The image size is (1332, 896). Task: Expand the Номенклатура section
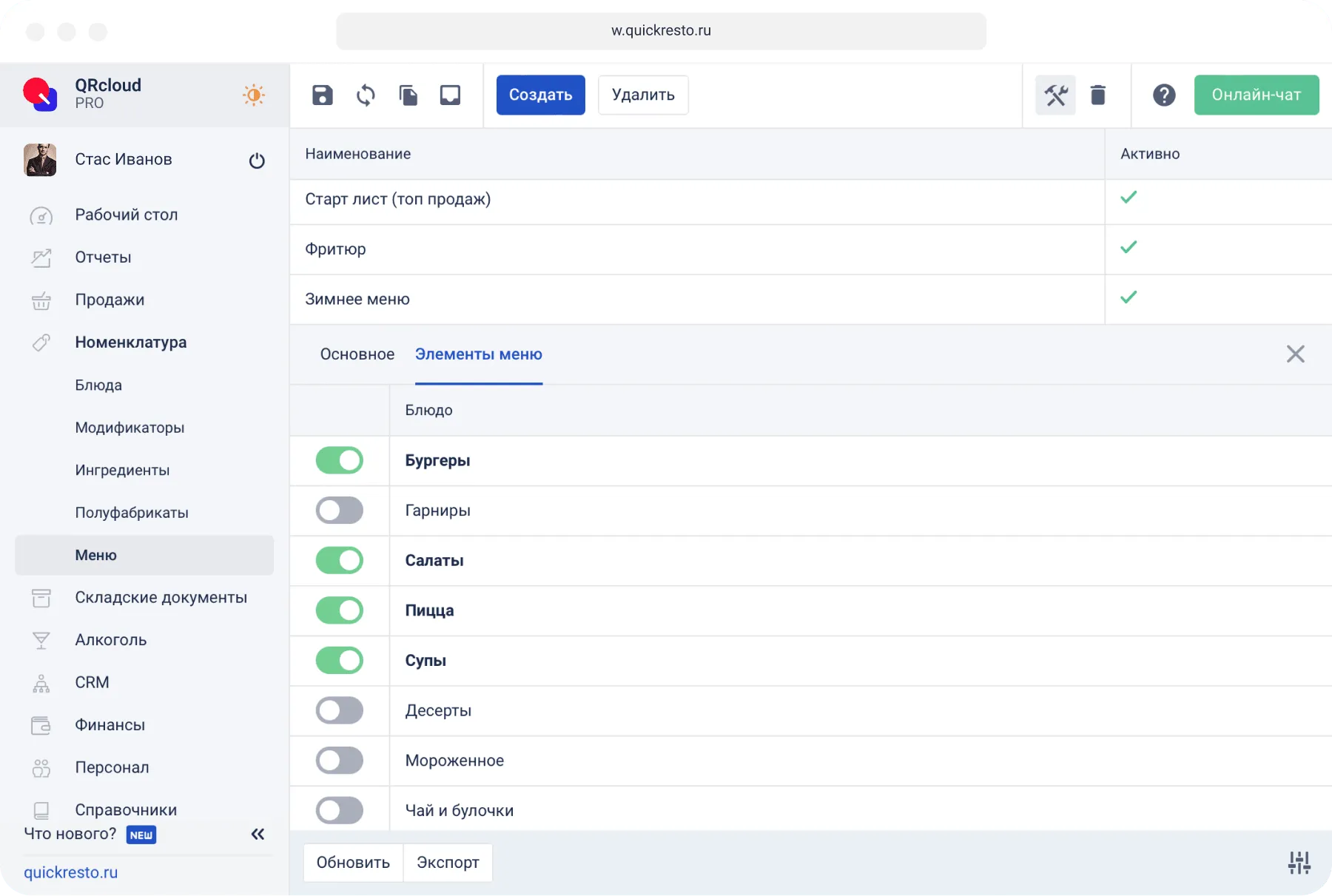pyautogui.click(x=130, y=343)
